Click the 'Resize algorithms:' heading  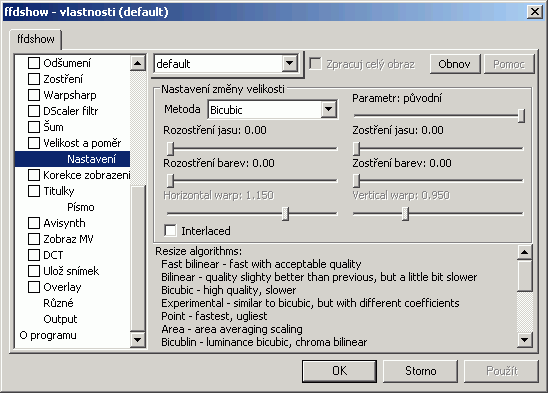(x=199, y=251)
